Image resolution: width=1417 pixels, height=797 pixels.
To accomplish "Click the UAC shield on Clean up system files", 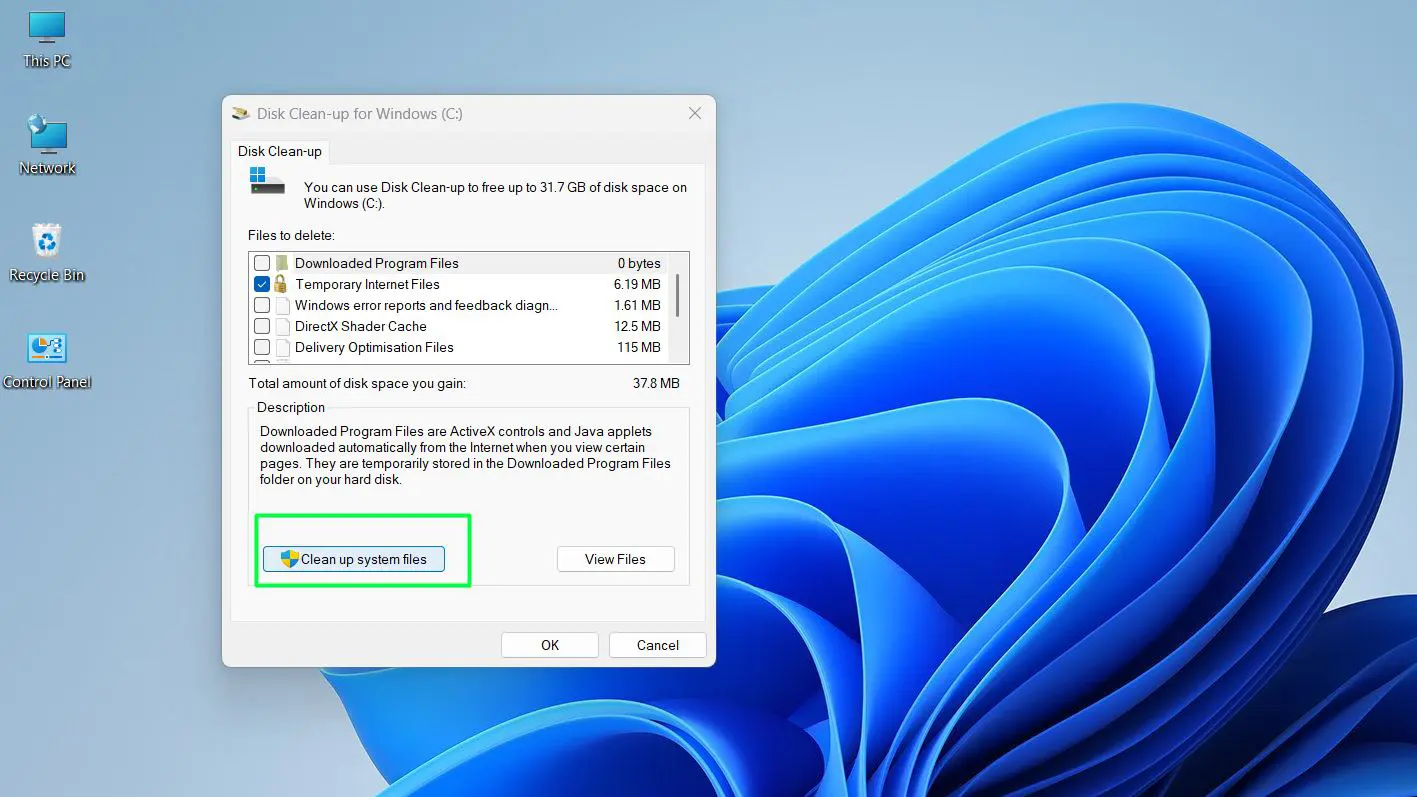I will pyautogui.click(x=288, y=558).
